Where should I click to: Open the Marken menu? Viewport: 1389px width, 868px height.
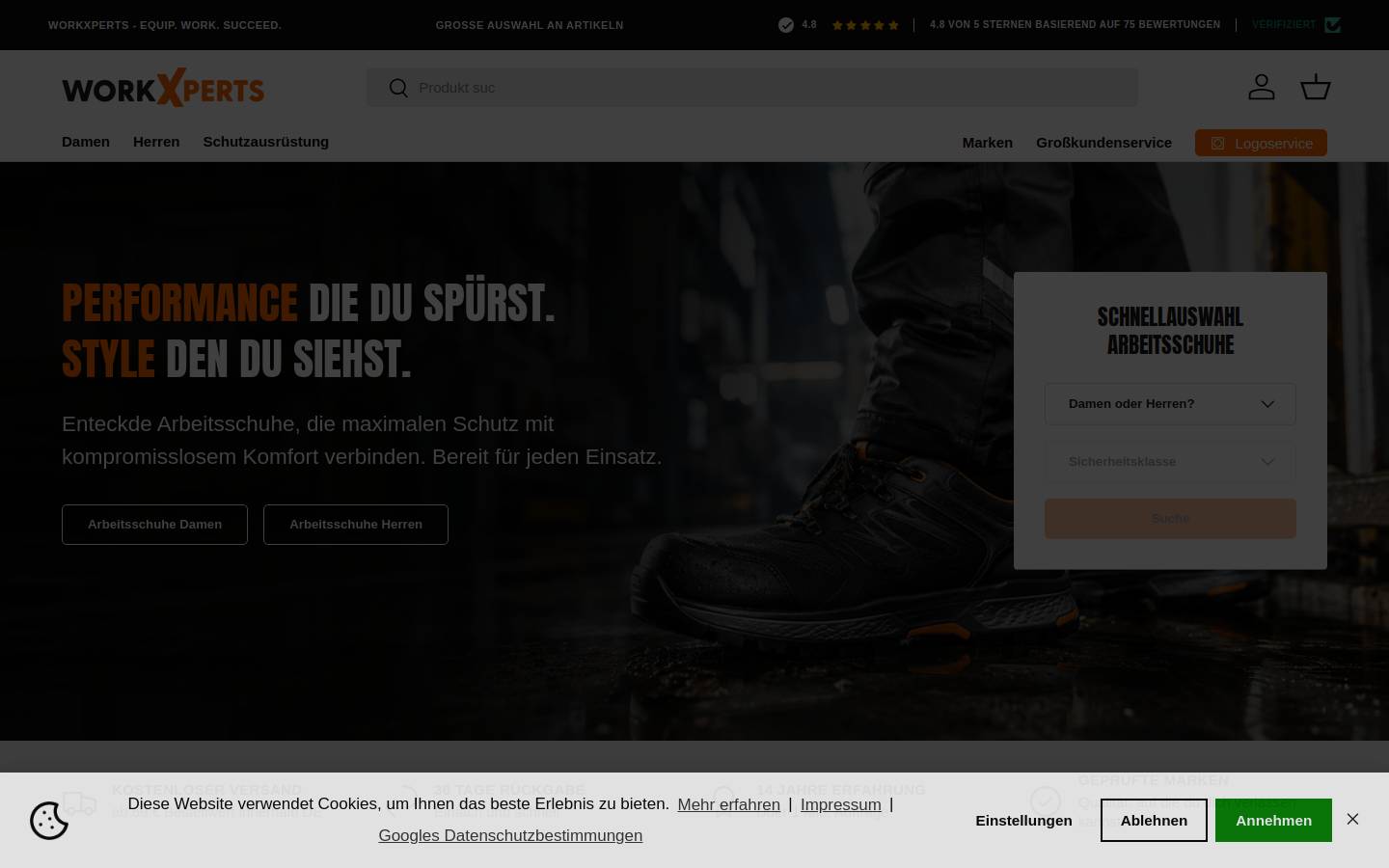click(987, 143)
